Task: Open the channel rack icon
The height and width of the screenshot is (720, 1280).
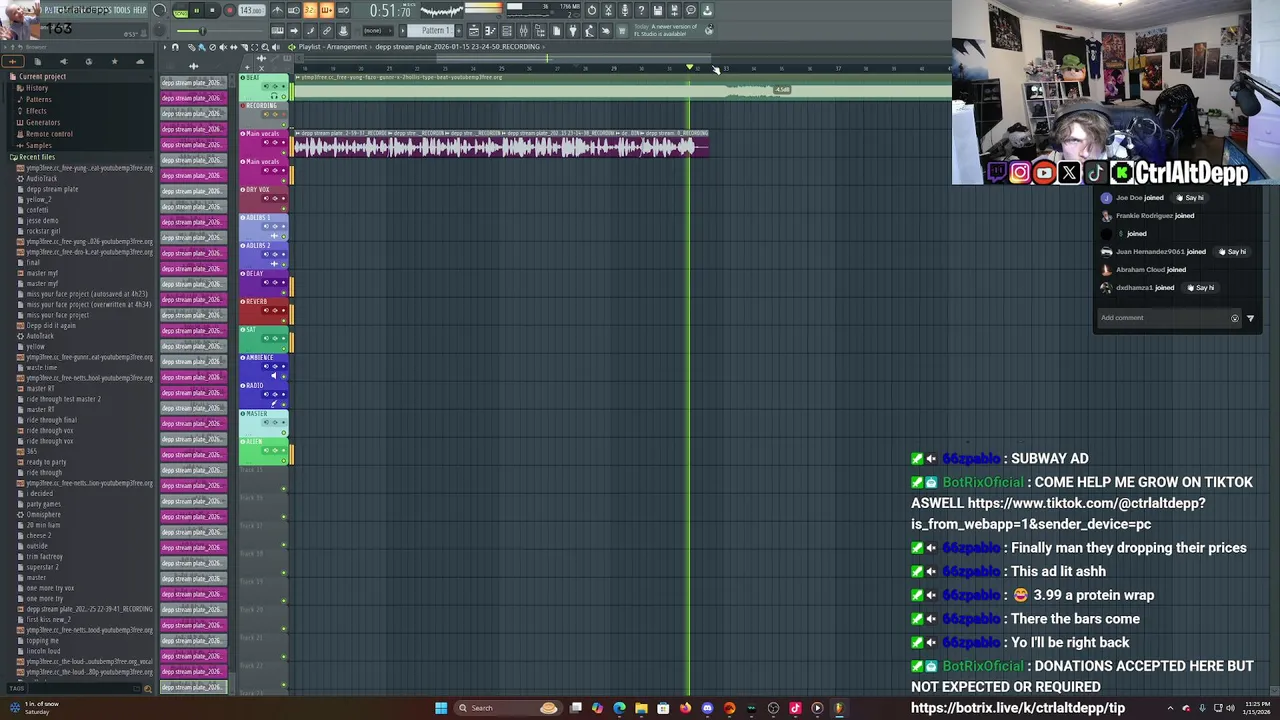Action: 506,31
